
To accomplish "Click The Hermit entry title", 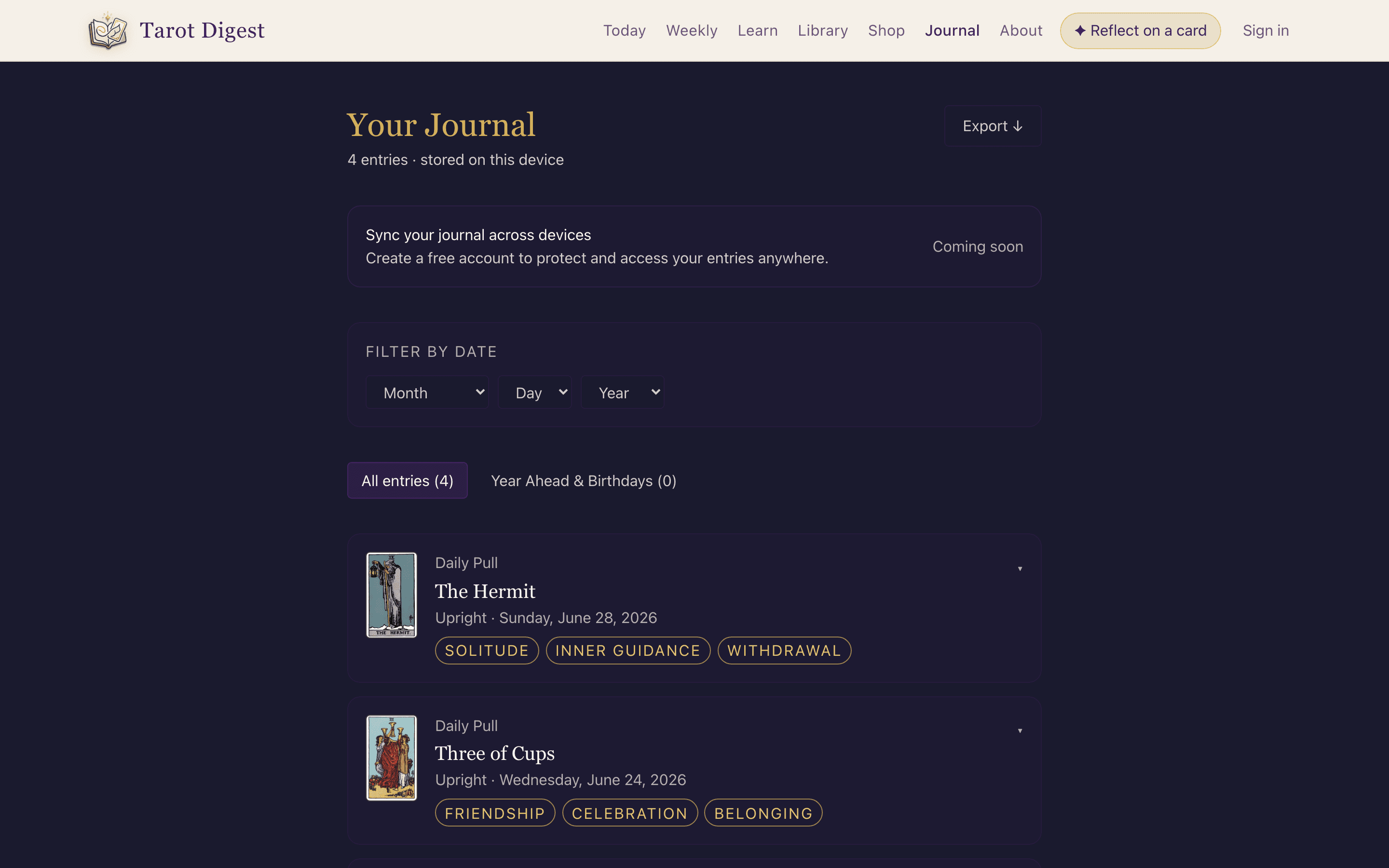I will 485,591.
